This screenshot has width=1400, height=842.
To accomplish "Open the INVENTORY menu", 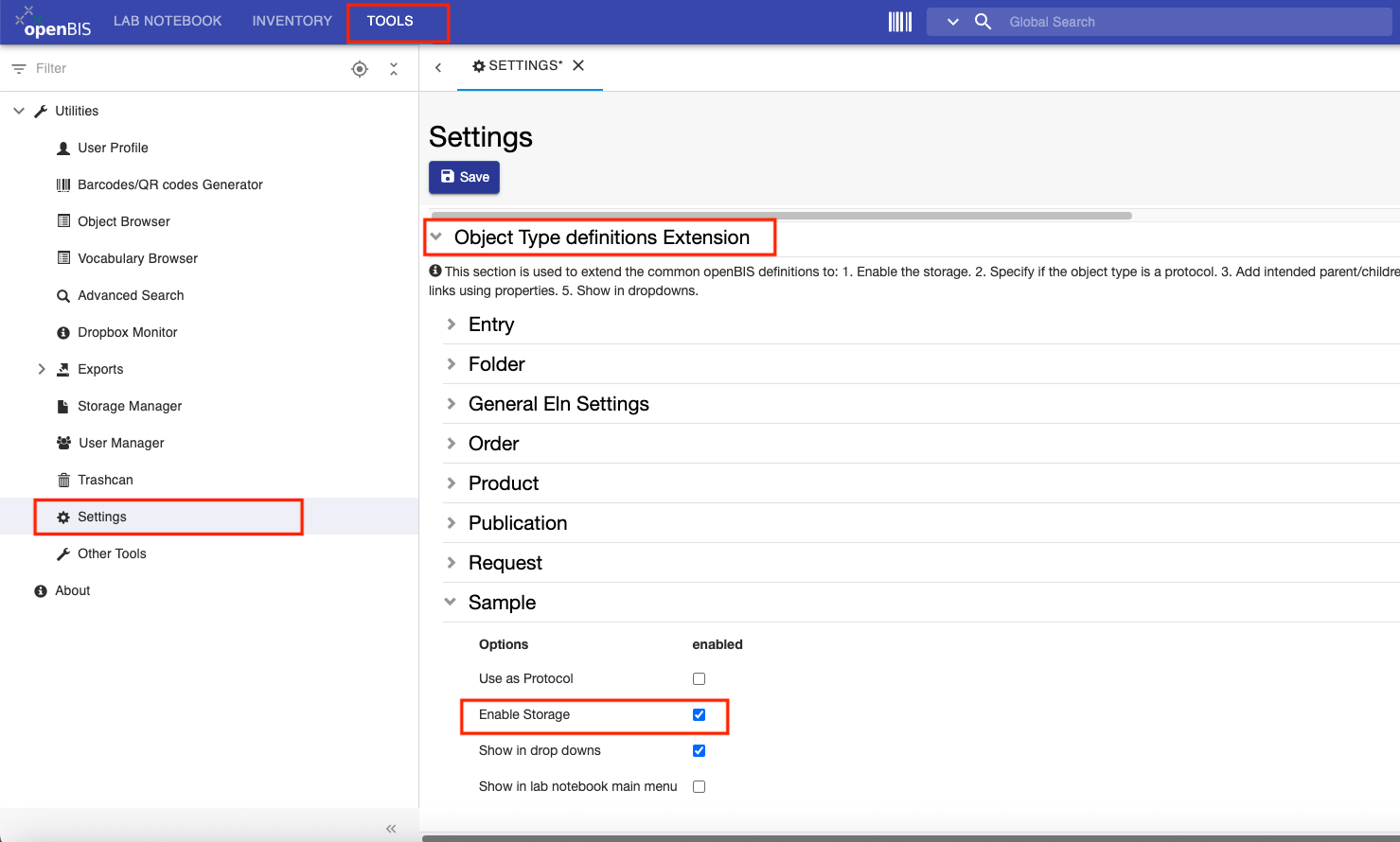I will coord(292,21).
